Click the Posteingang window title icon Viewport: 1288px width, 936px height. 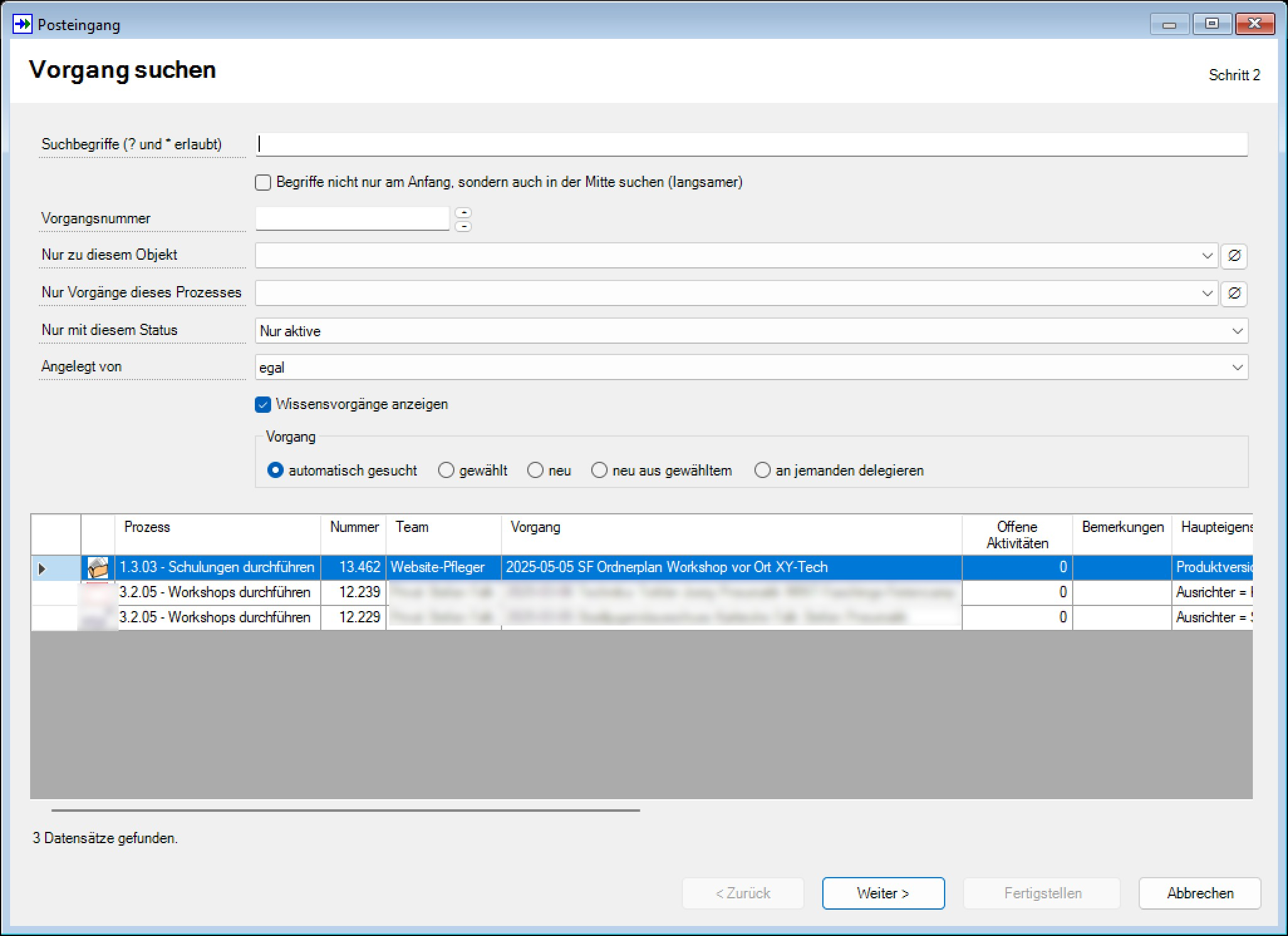(22, 24)
